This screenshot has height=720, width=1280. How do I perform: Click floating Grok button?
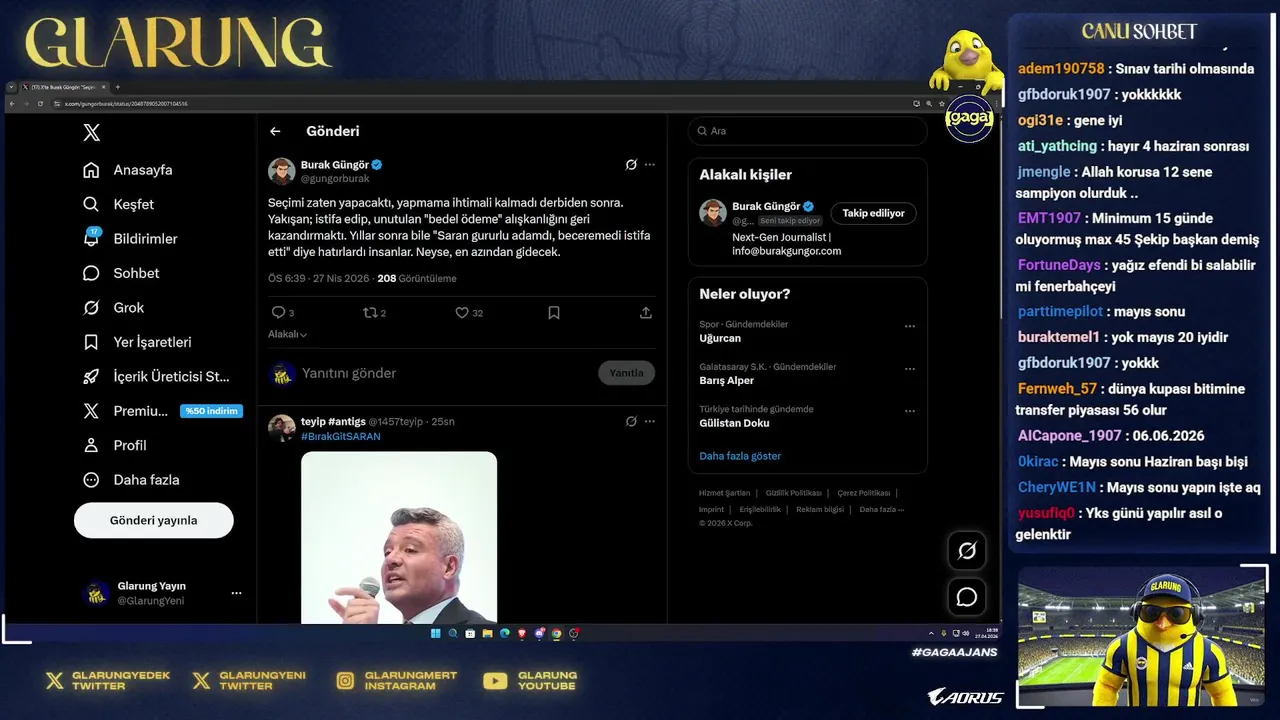click(x=967, y=550)
